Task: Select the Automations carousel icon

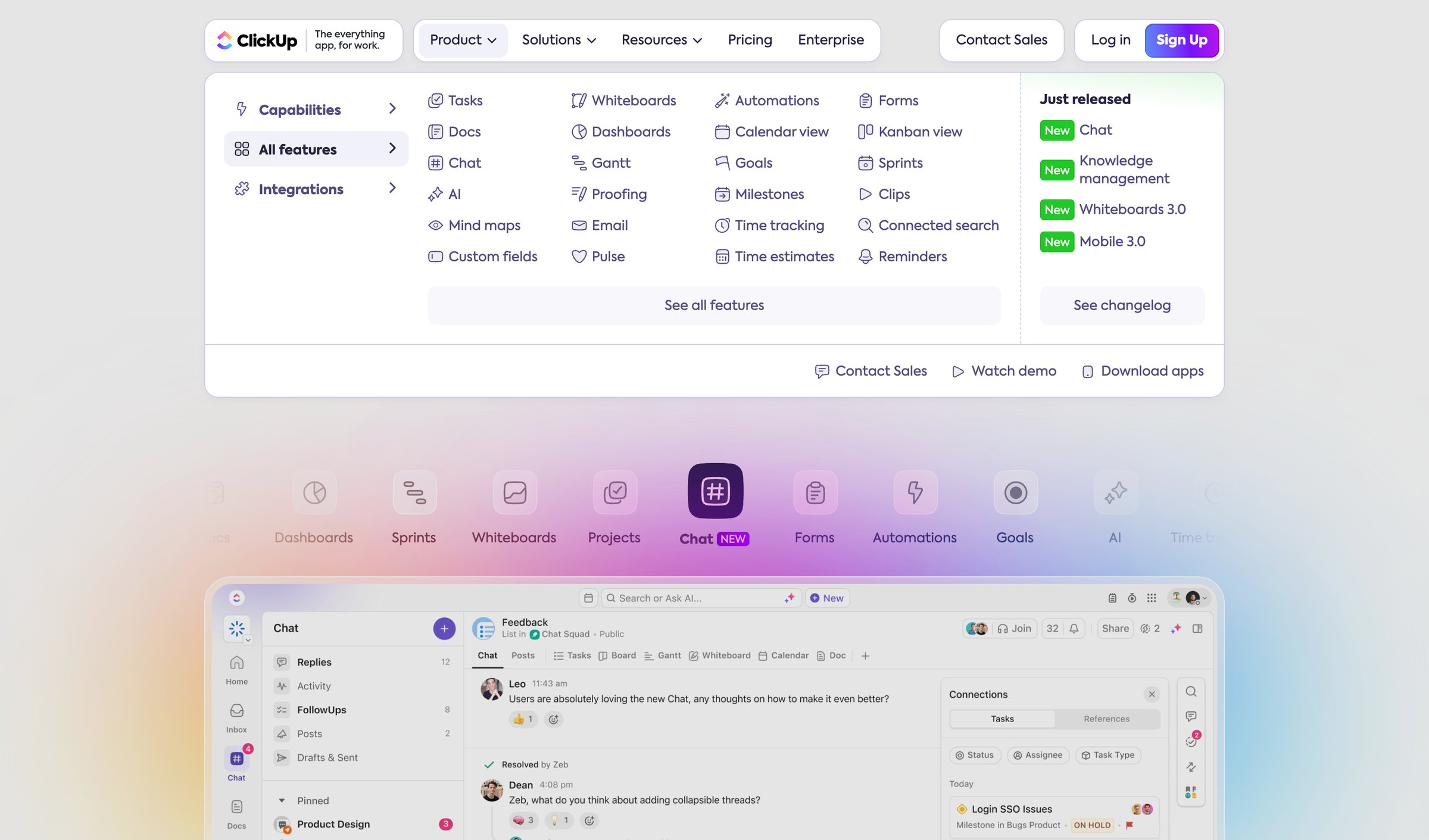Action: 915,492
